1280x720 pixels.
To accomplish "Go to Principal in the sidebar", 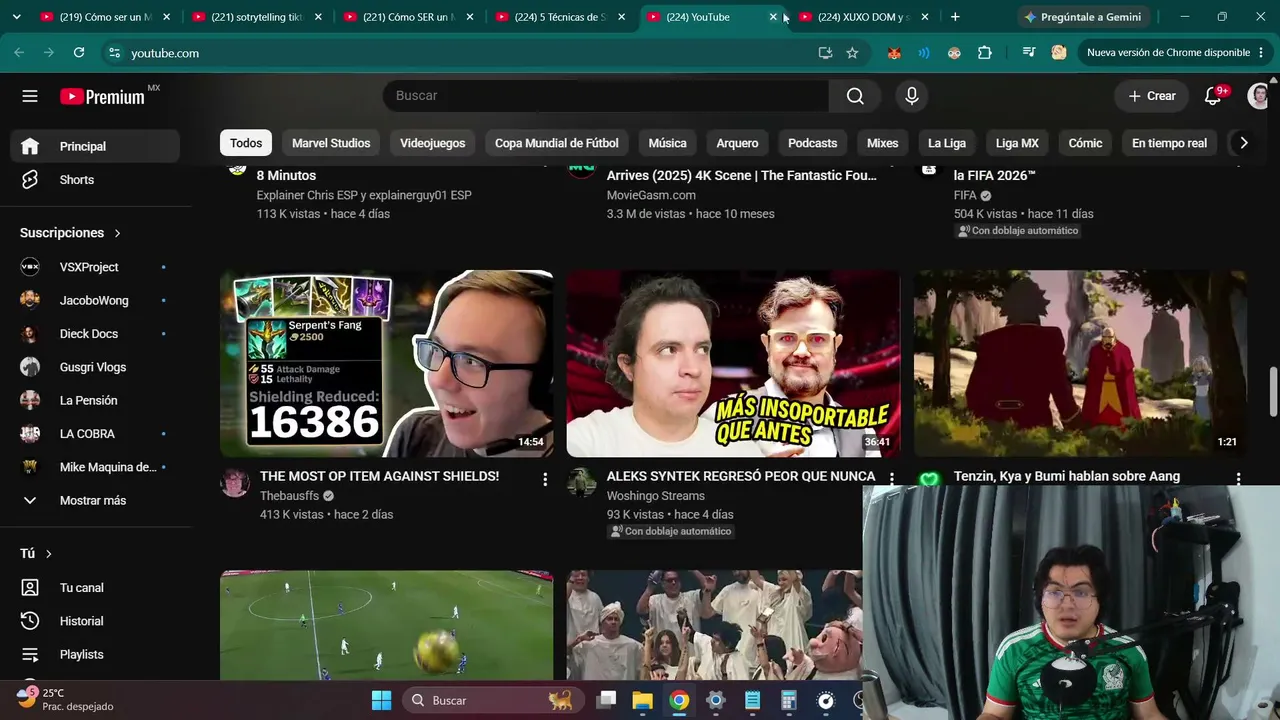I will 96,146.
